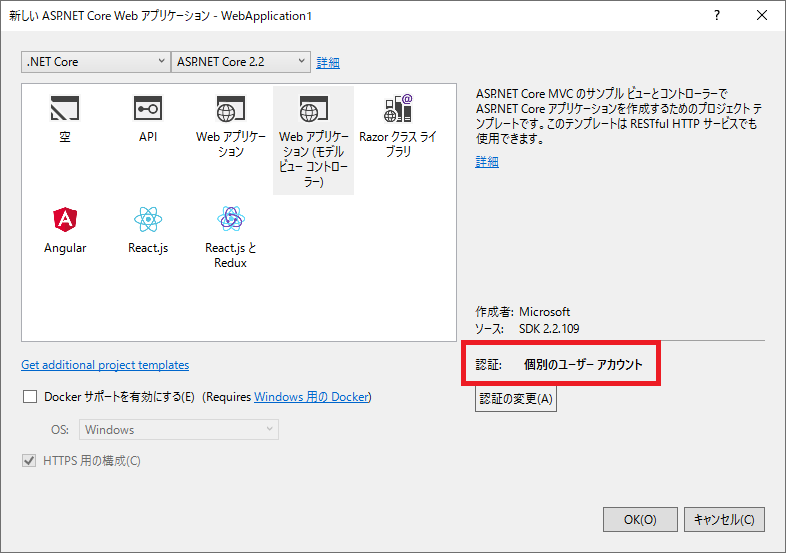
Task: Dismiss with キャンセル(C) button
Action: click(724, 519)
